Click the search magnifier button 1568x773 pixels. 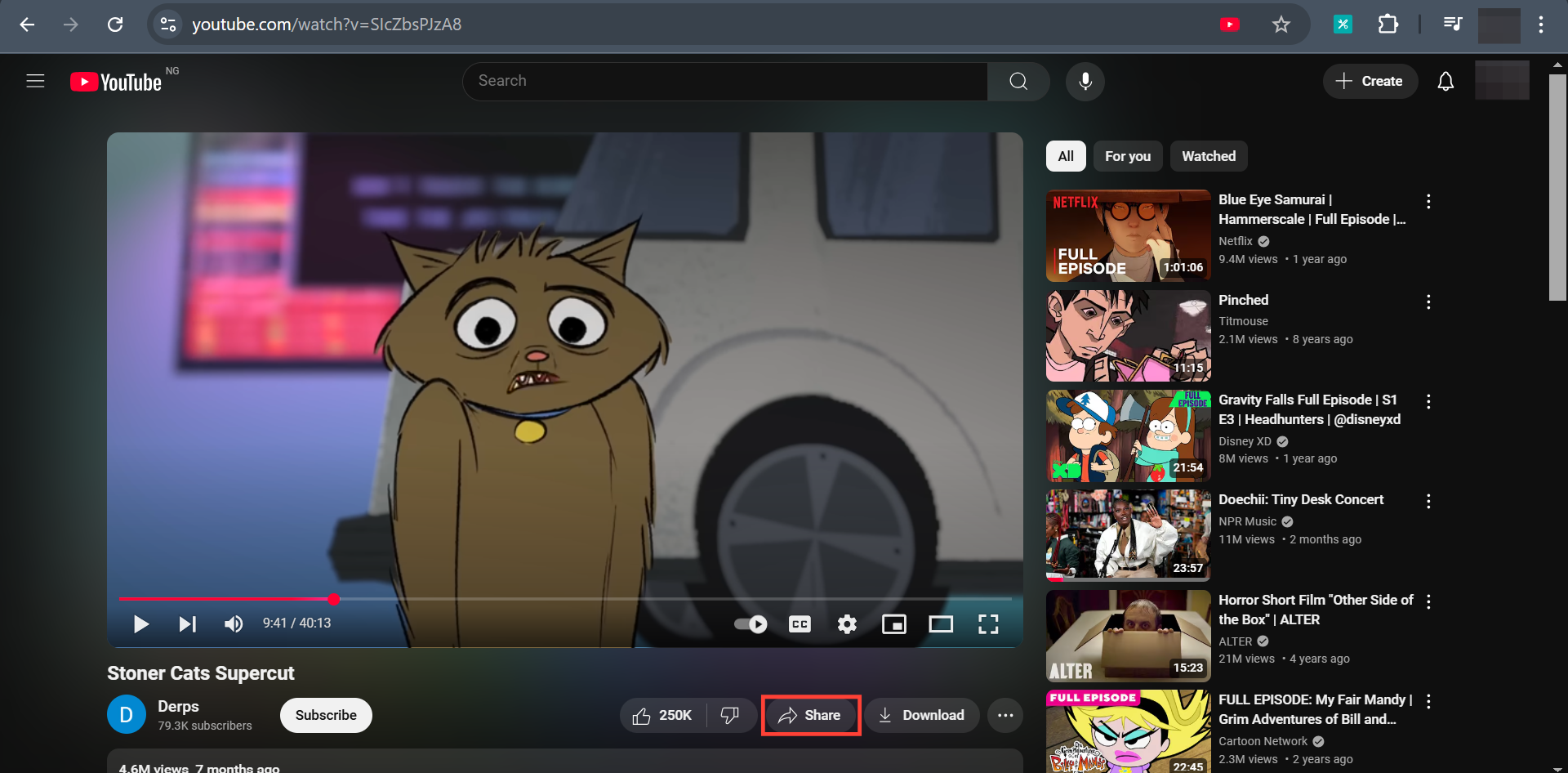point(1018,81)
